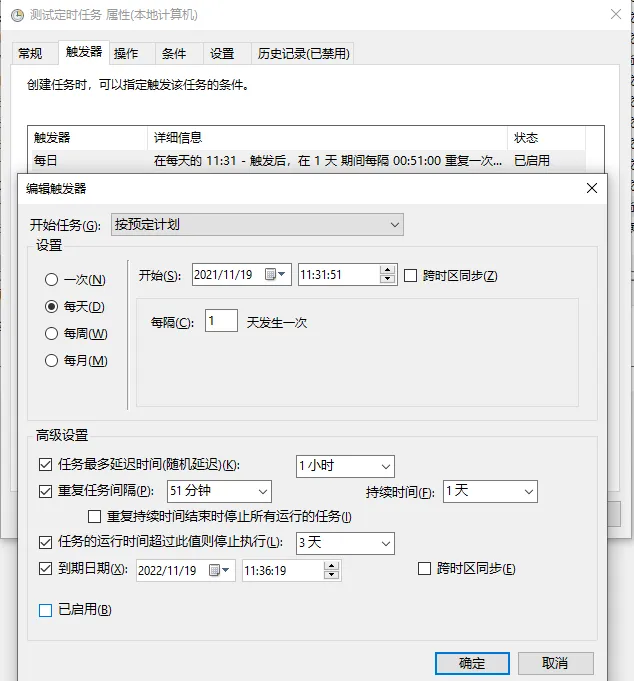634x681 pixels.
Task: Open the 2022/11/19 expiry date dropdown
Action: [225, 570]
